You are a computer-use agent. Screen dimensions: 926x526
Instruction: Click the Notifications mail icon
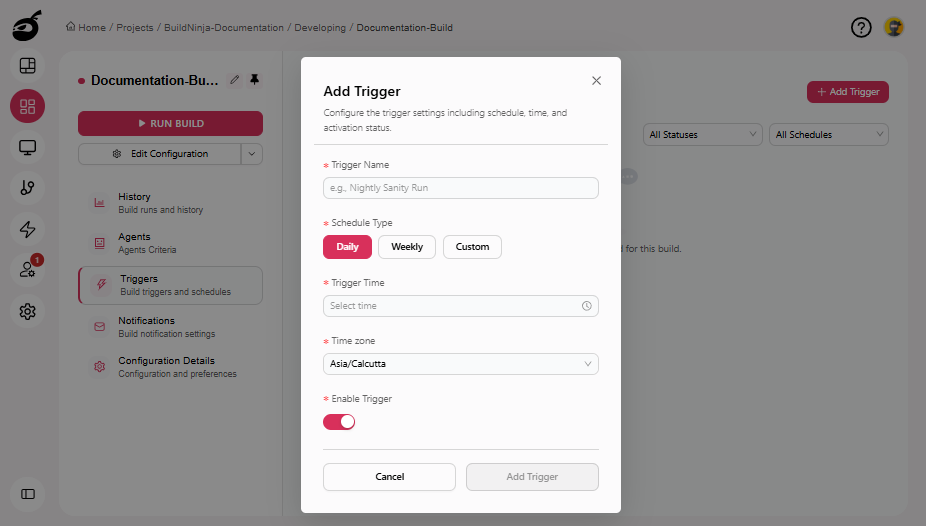(x=100, y=326)
